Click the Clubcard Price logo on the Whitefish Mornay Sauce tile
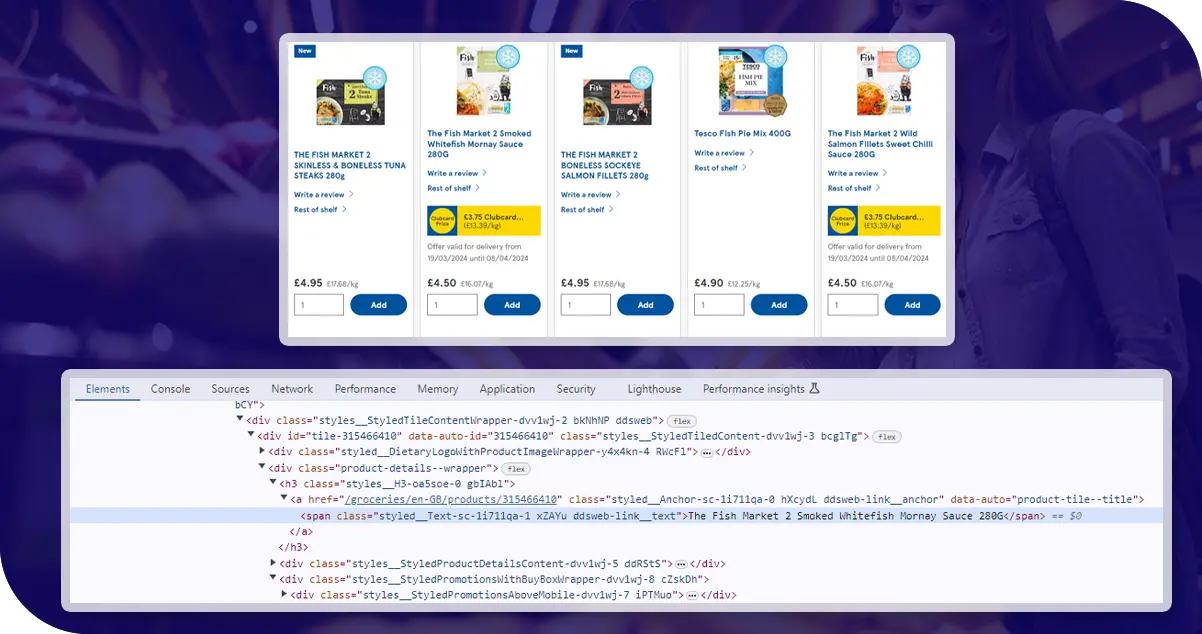 442,220
